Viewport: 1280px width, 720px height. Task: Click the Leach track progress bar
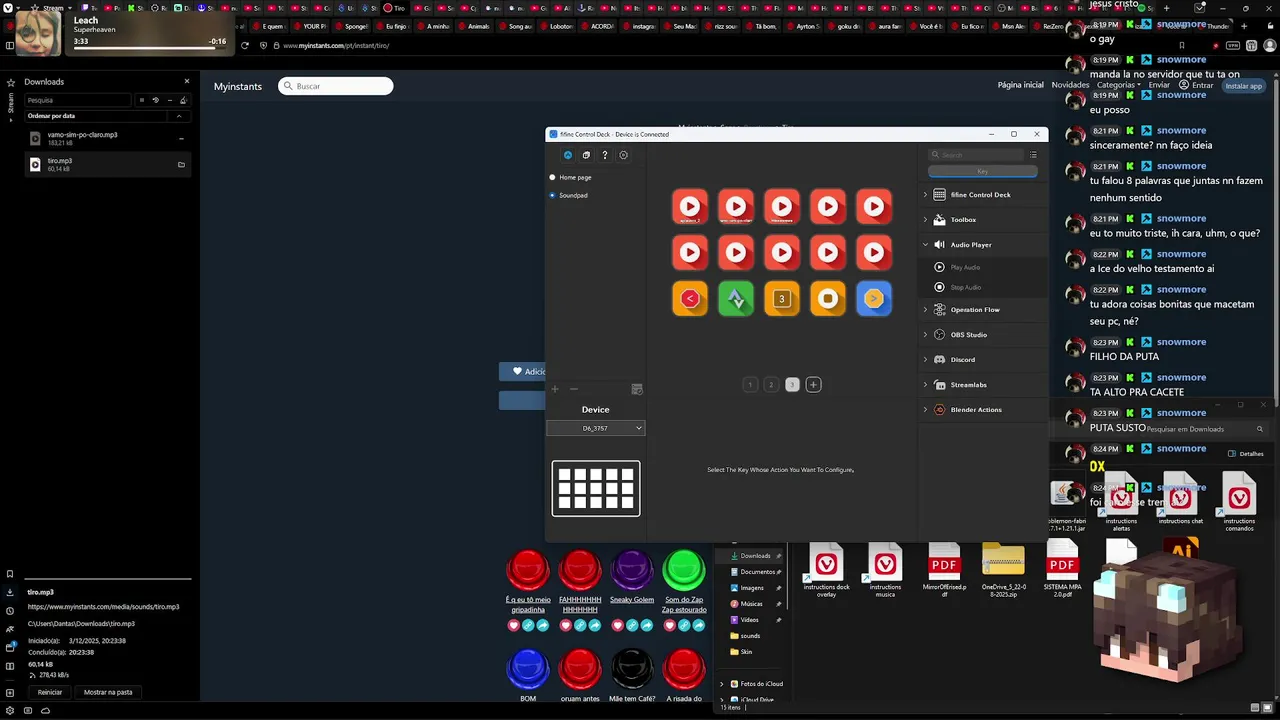(x=150, y=47)
